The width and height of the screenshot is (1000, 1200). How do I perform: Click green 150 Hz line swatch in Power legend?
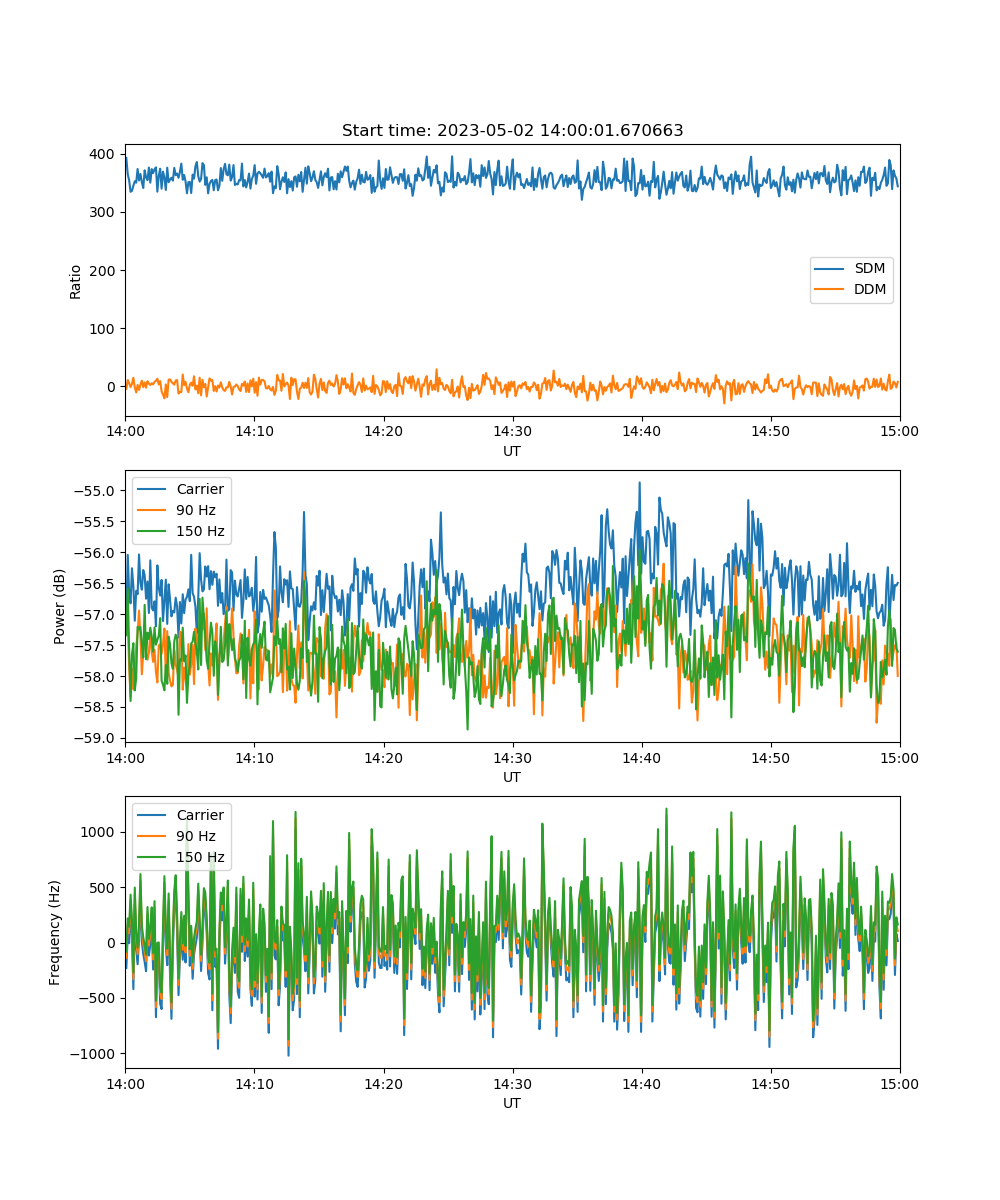(153, 531)
